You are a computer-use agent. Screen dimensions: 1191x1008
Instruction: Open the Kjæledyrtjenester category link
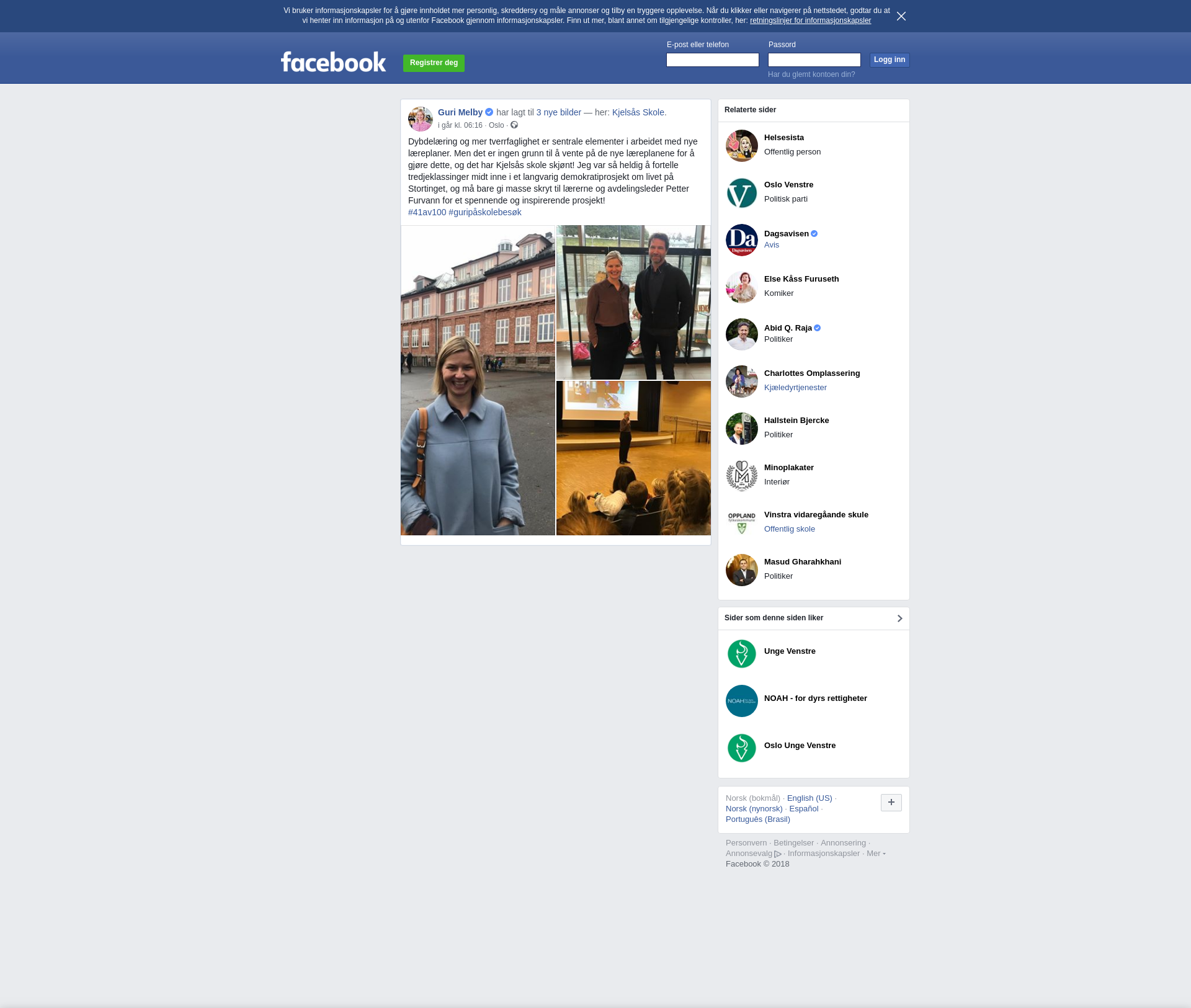click(795, 388)
